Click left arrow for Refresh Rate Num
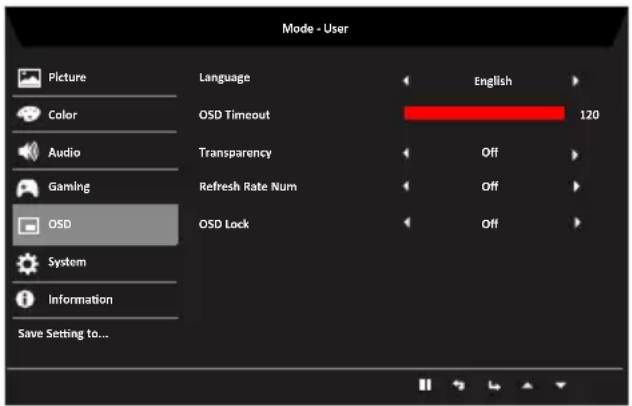 (406, 186)
